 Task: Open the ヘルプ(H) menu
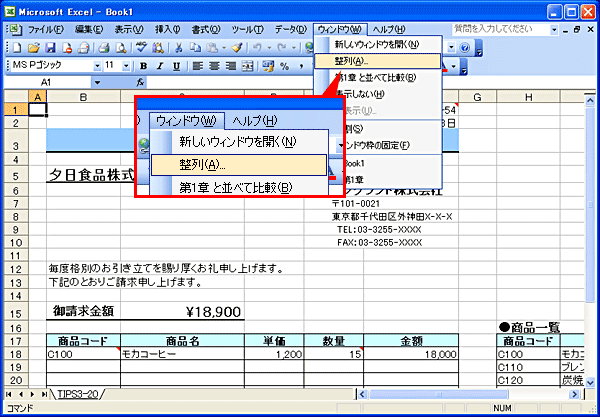389,29
